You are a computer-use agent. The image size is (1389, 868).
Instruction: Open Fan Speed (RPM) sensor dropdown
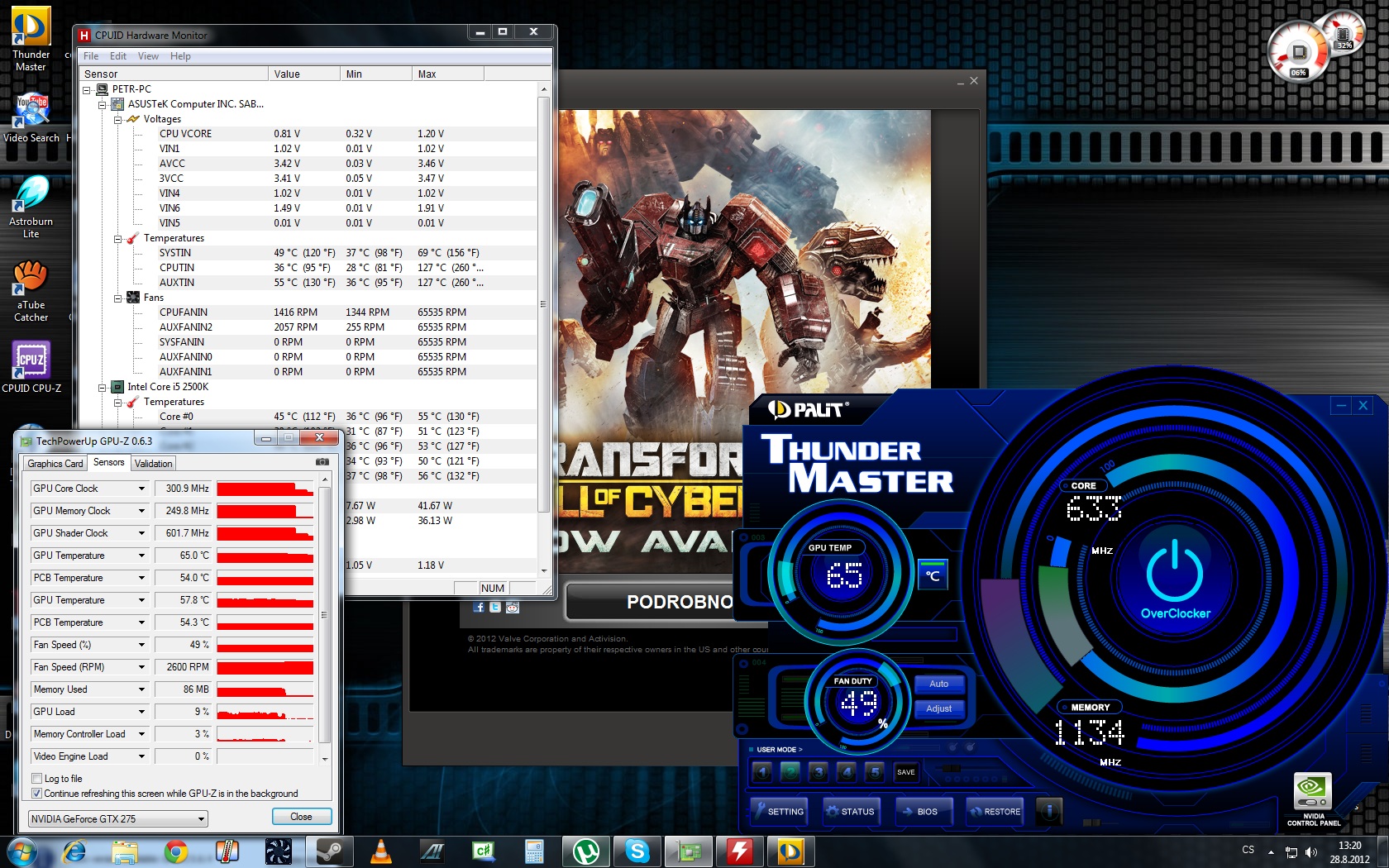[x=141, y=667]
